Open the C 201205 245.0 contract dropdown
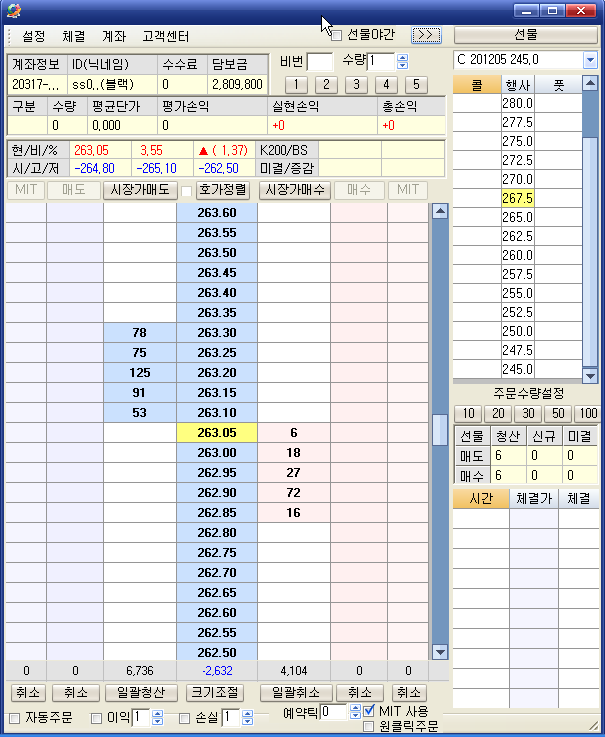The image size is (605, 737). 589,60
